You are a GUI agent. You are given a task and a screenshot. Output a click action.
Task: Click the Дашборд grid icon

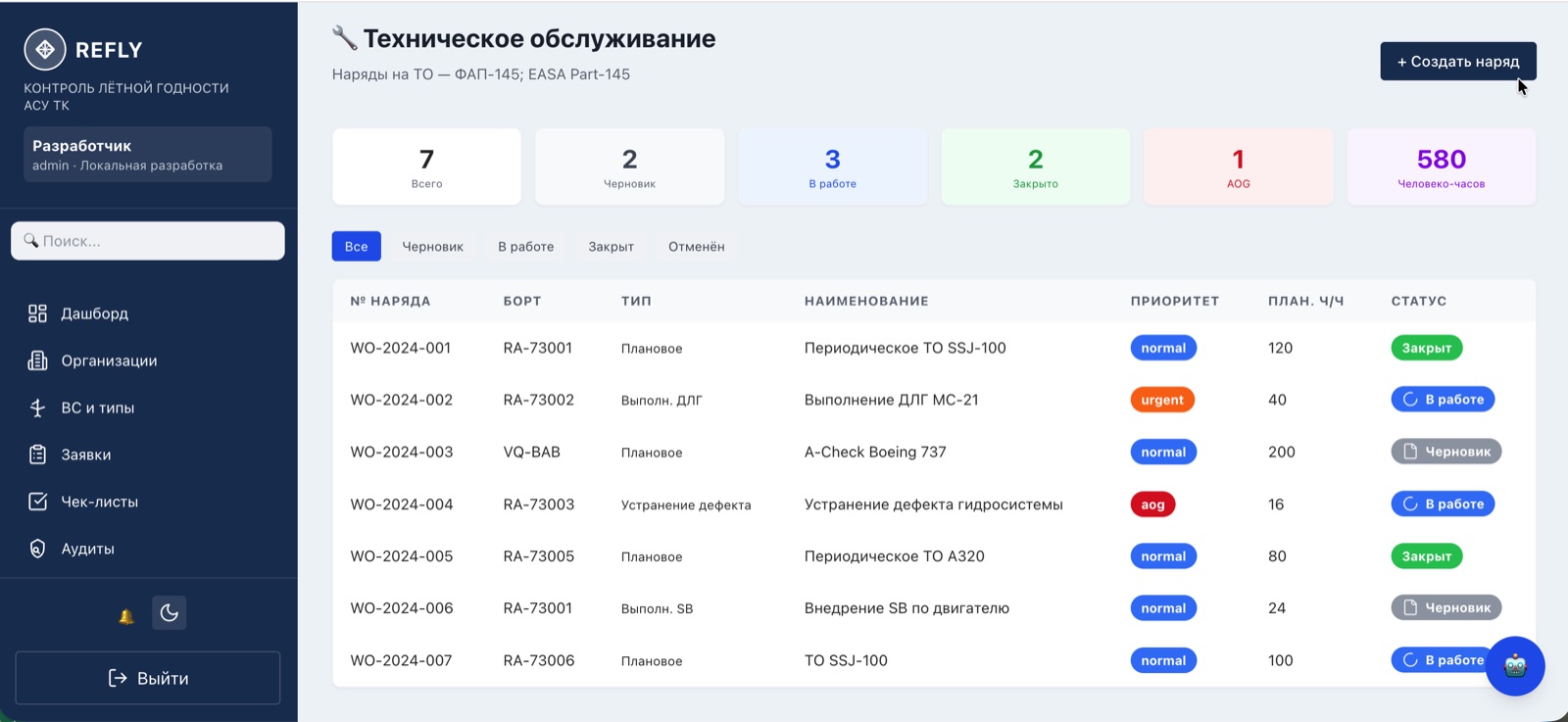[37, 313]
